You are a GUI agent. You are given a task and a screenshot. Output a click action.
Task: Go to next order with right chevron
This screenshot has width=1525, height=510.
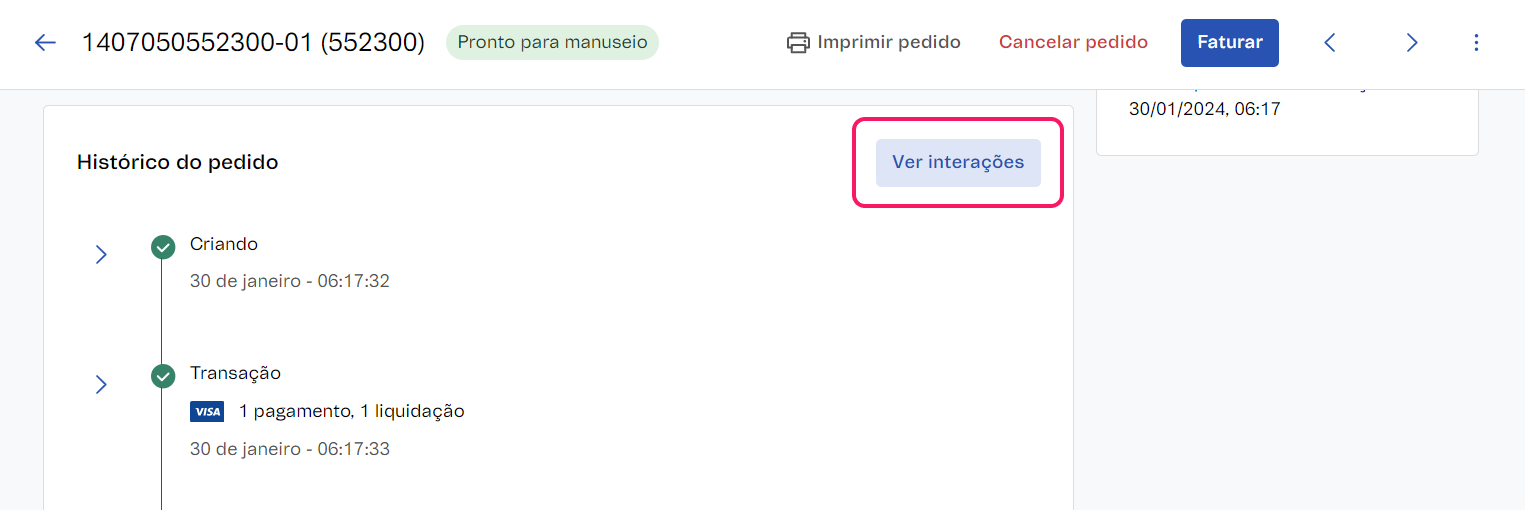tap(1412, 42)
